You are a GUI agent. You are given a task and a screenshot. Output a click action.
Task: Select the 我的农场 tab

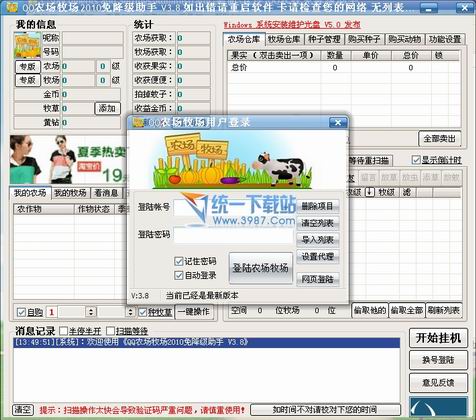pyautogui.click(x=30, y=193)
